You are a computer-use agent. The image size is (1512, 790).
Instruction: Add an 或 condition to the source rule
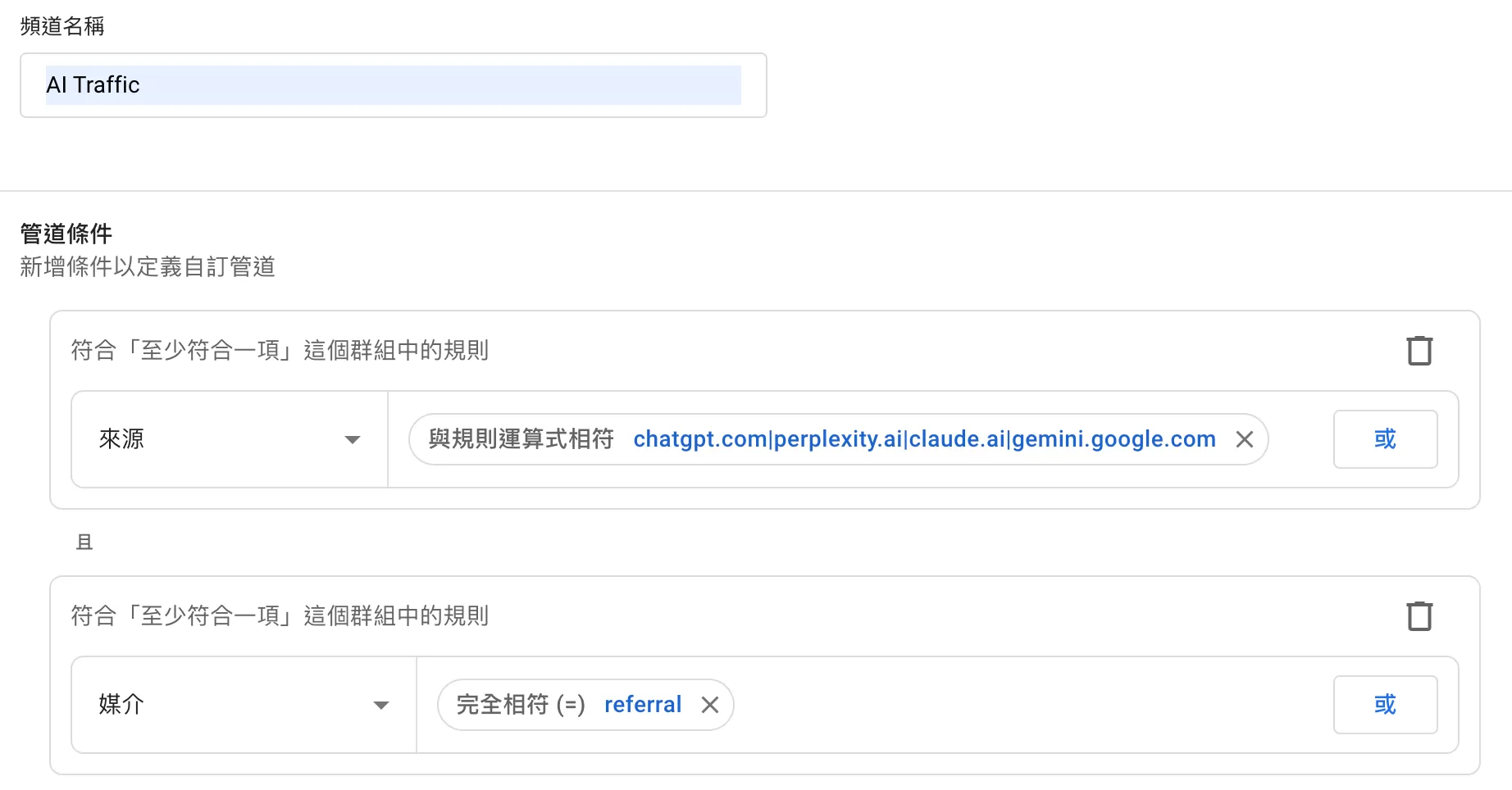1385,439
